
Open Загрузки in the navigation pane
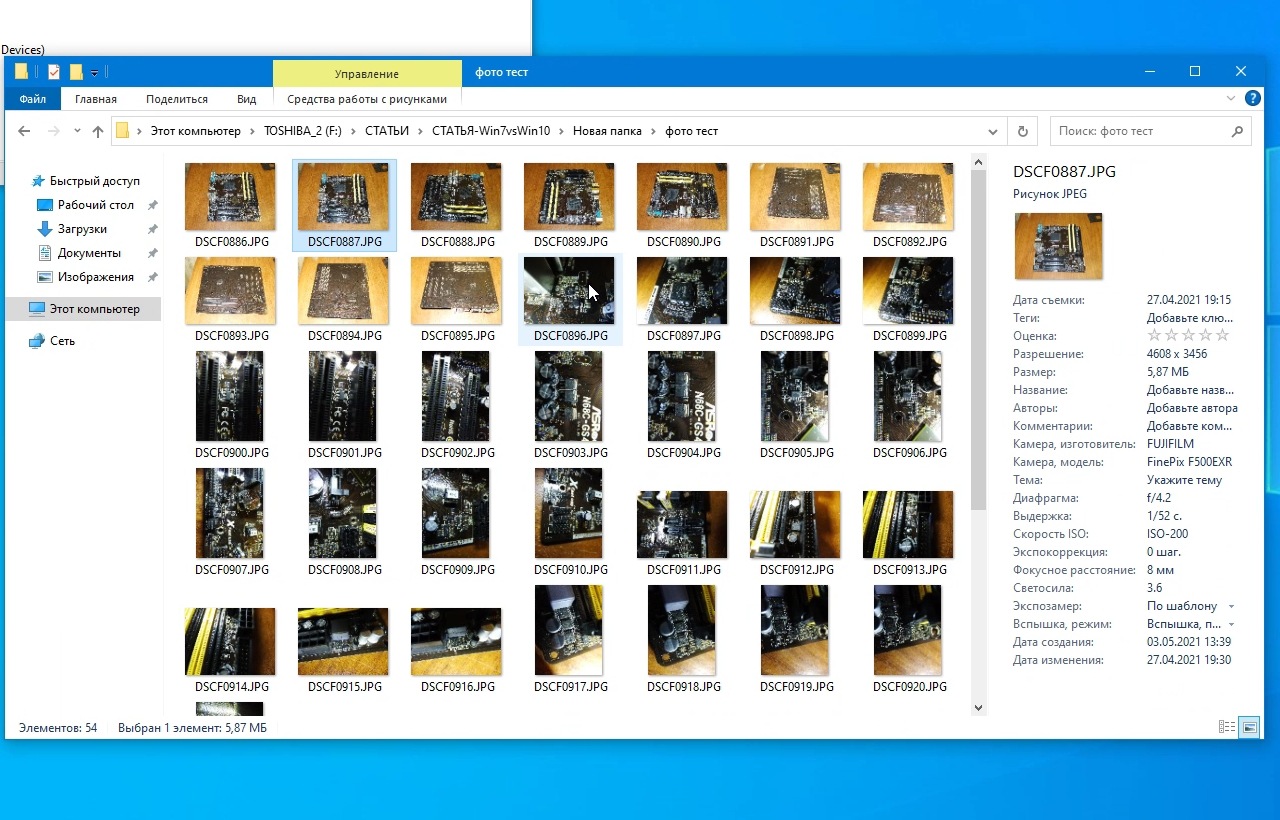[x=82, y=229]
